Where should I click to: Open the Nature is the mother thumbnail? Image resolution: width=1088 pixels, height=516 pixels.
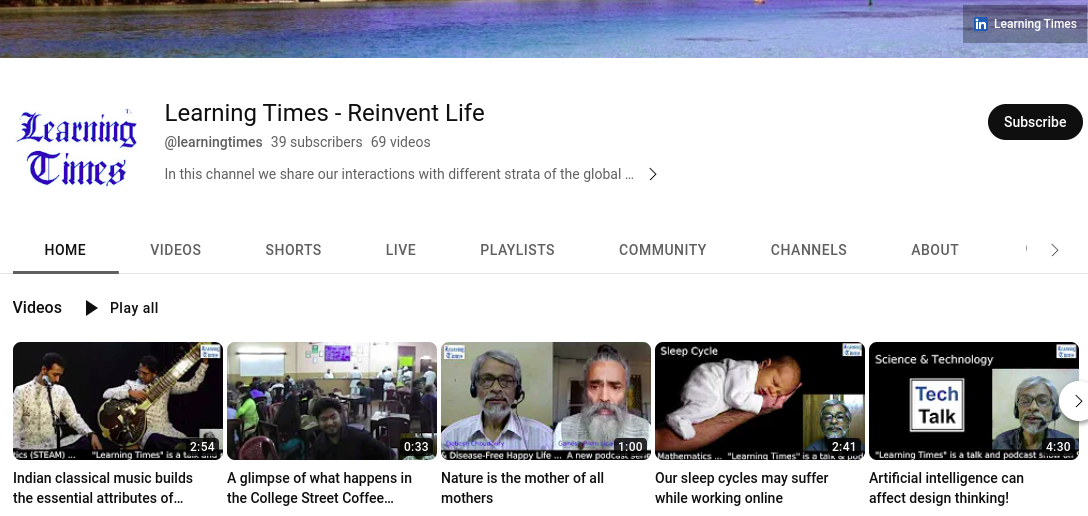(546, 401)
